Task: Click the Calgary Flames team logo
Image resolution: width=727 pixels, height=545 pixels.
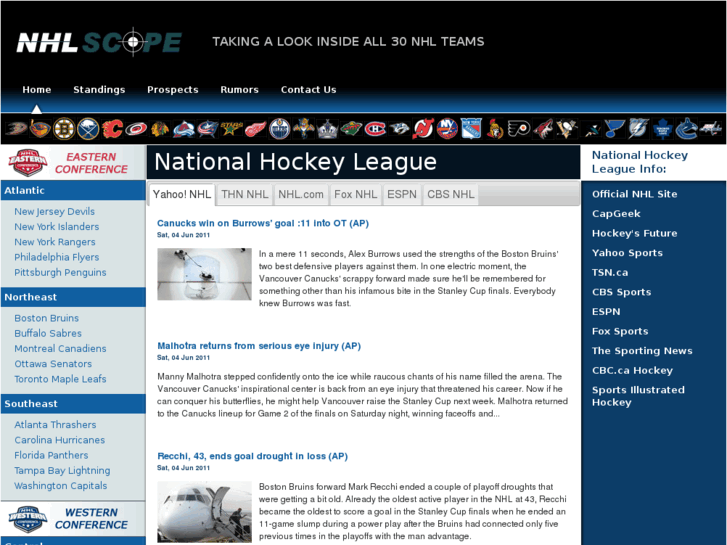Action: click(x=112, y=128)
